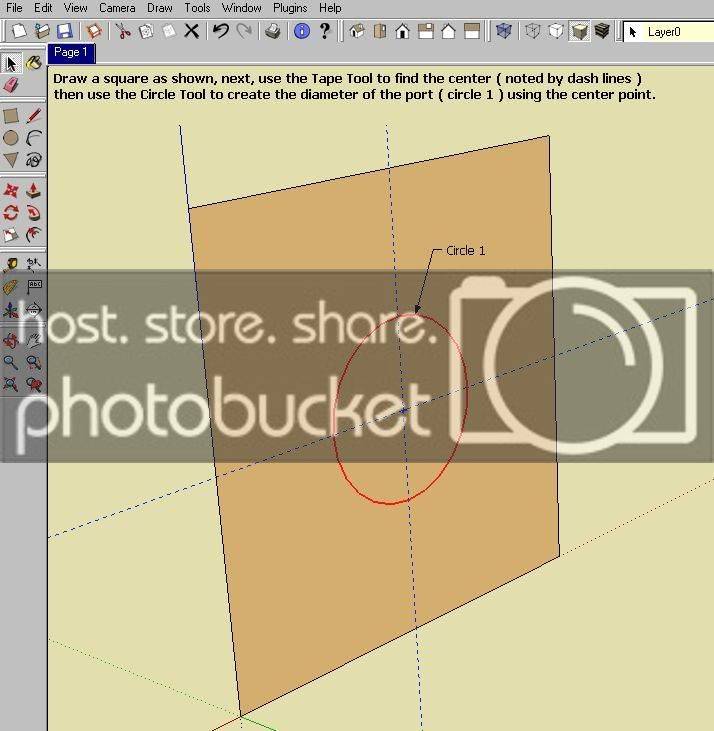Click the Paste icon in toolbar
The image size is (714, 731).
click(169, 32)
